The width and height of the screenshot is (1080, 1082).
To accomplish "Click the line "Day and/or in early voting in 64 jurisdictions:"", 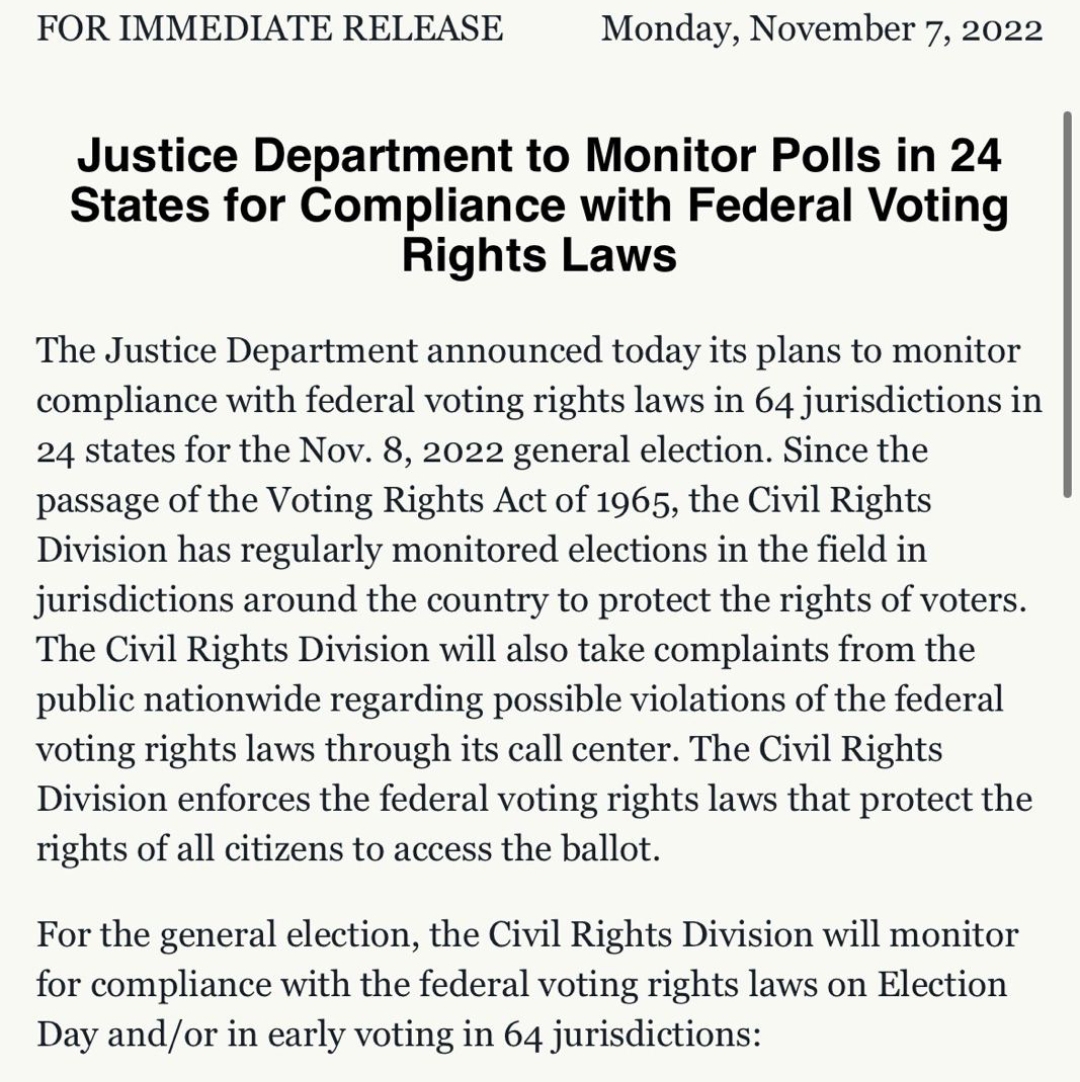I will click(398, 1035).
